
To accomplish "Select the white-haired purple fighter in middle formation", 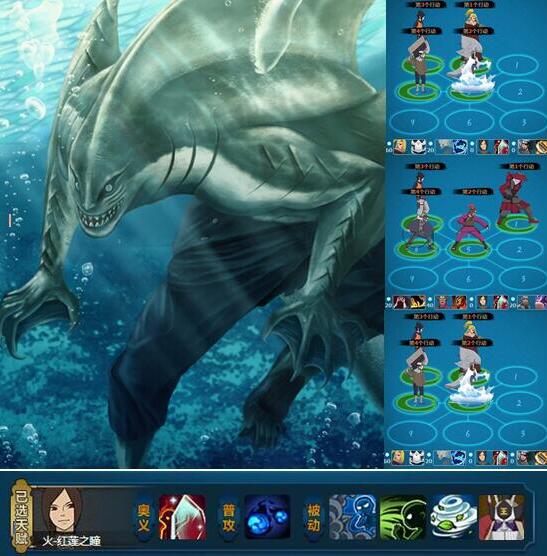I will (420, 223).
